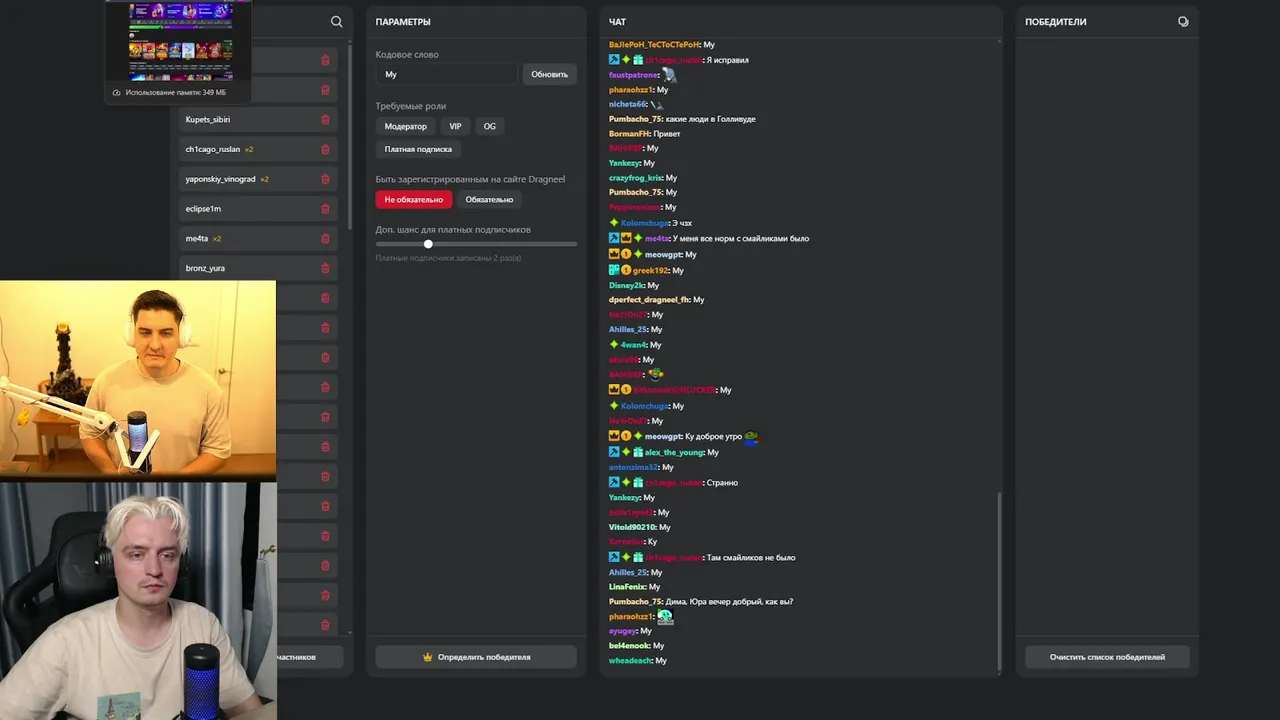1280x720 pixels.
Task: Click the Кодовое слово input field
Action: (447, 74)
